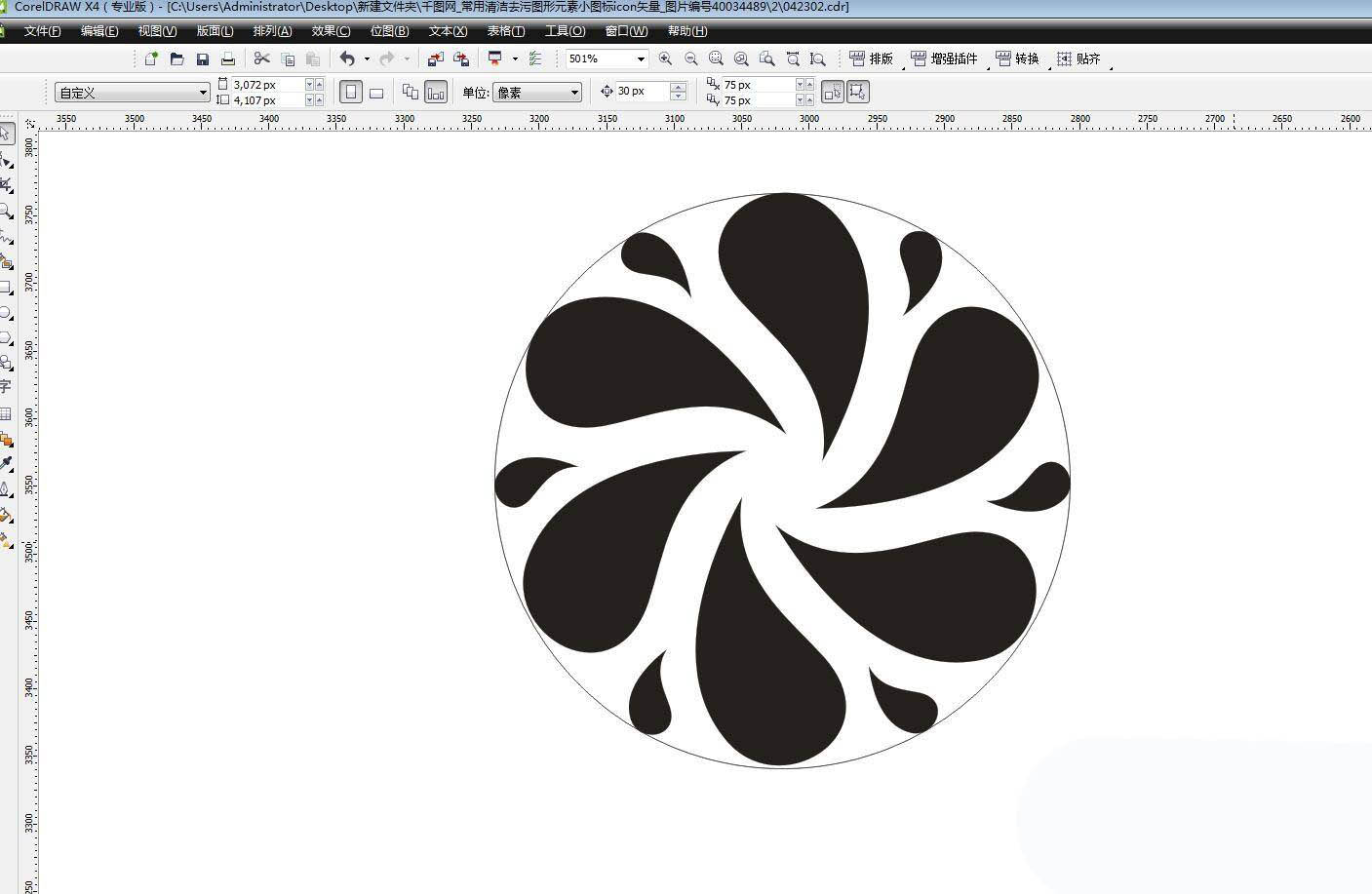1372x894 pixels.
Task: Click the Save disk icon
Action: (203, 59)
